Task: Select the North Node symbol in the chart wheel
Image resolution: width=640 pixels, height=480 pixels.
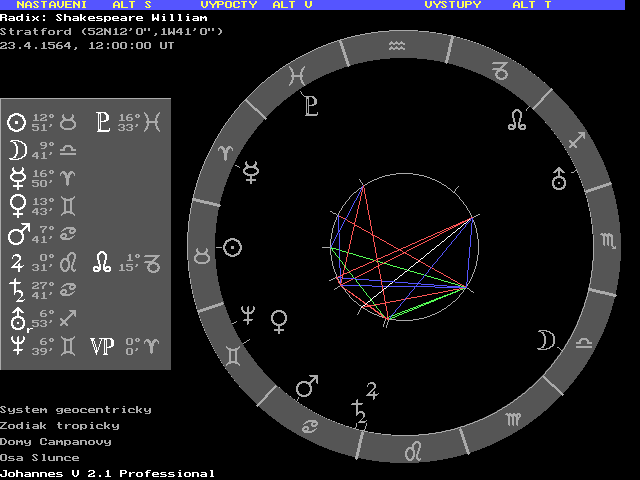Action: [517, 121]
